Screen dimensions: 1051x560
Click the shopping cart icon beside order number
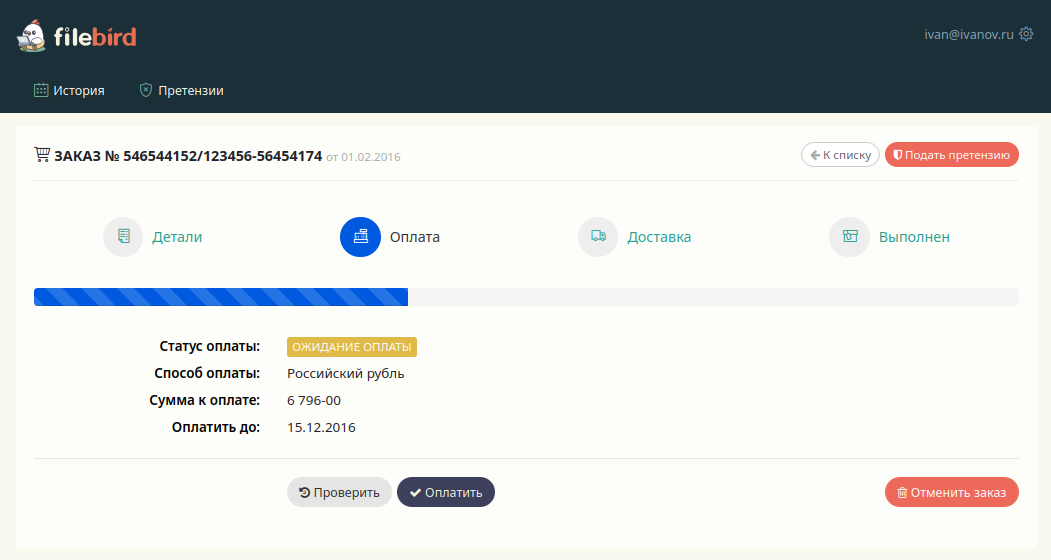(42, 155)
